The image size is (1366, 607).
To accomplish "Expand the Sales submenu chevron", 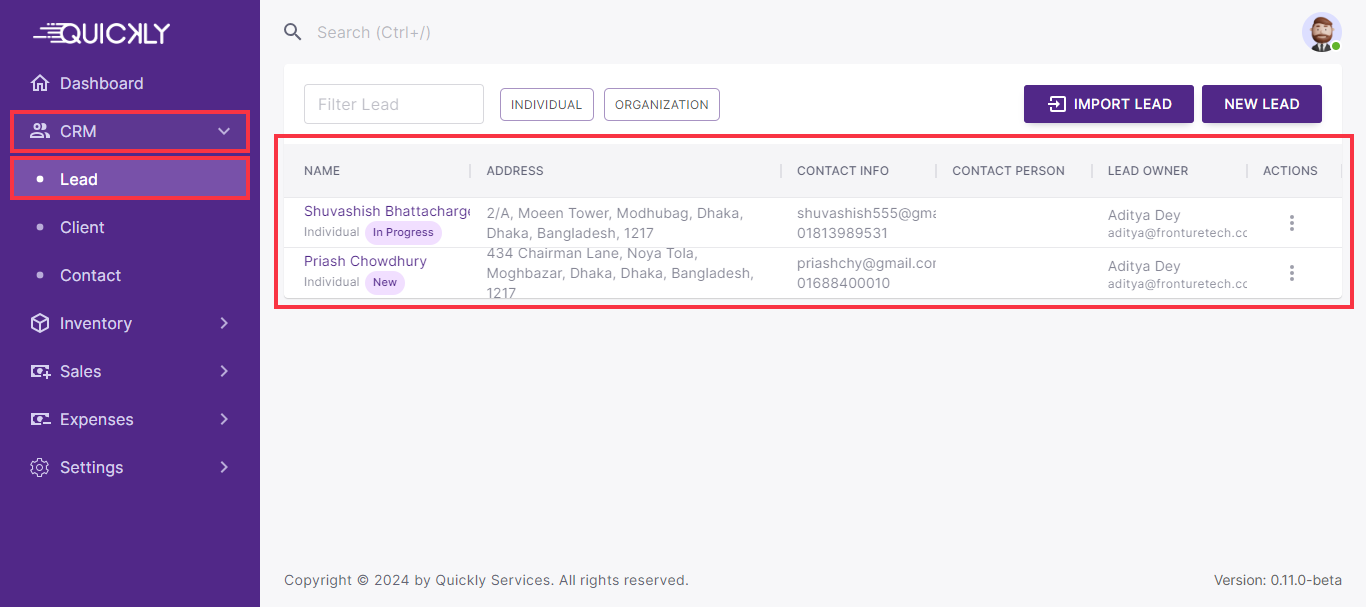I will coord(224,371).
